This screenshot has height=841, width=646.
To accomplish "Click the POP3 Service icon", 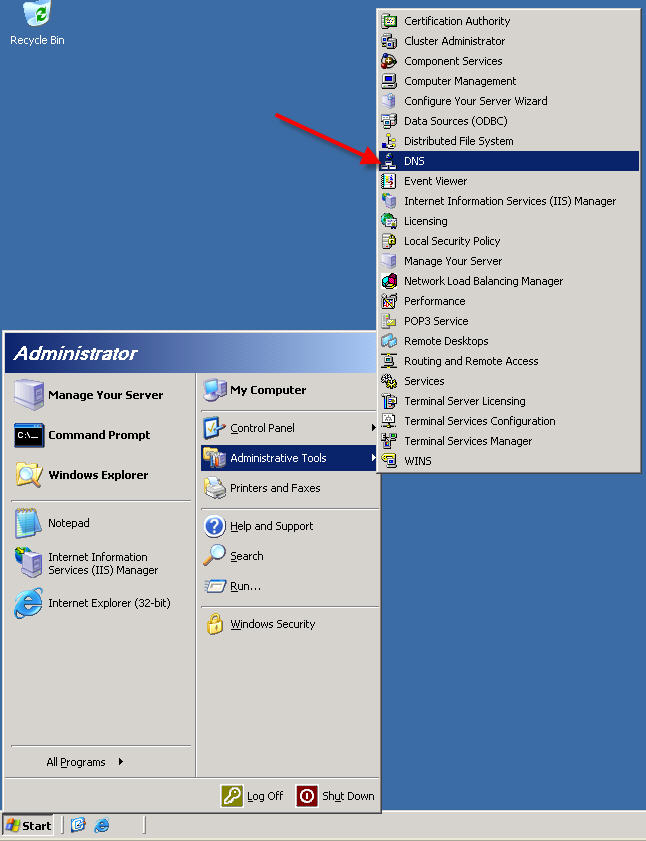I will 389,321.
